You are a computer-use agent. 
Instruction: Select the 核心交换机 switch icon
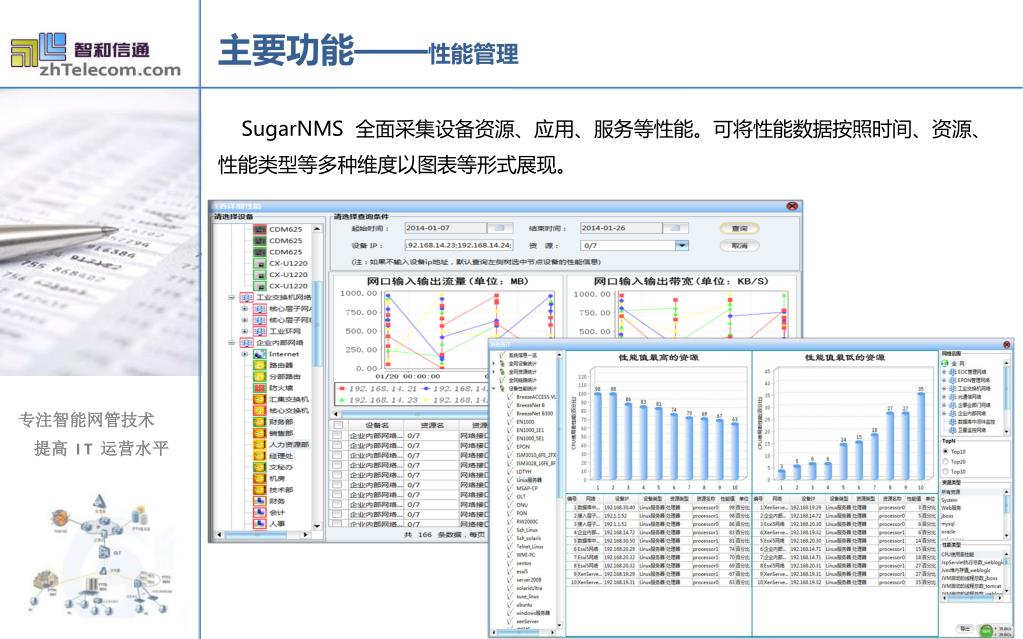pos(260,411)
